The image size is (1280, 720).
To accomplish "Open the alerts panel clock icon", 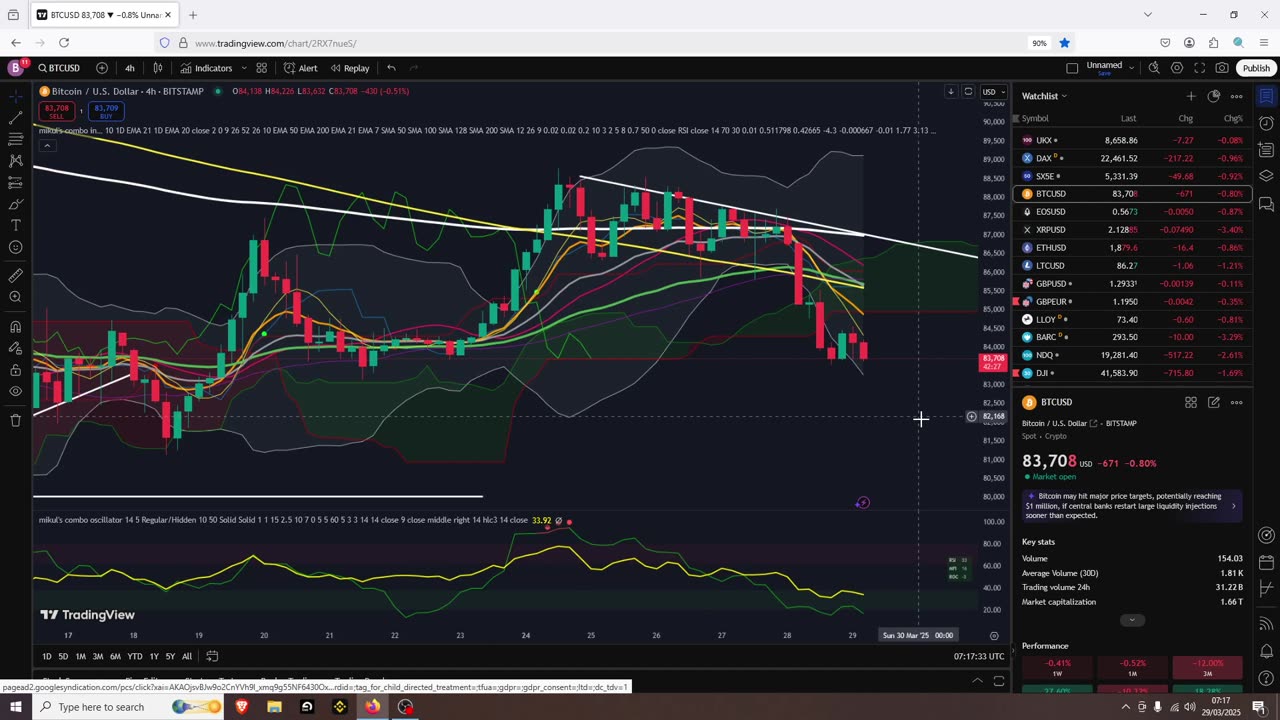I will (1265, 123).
